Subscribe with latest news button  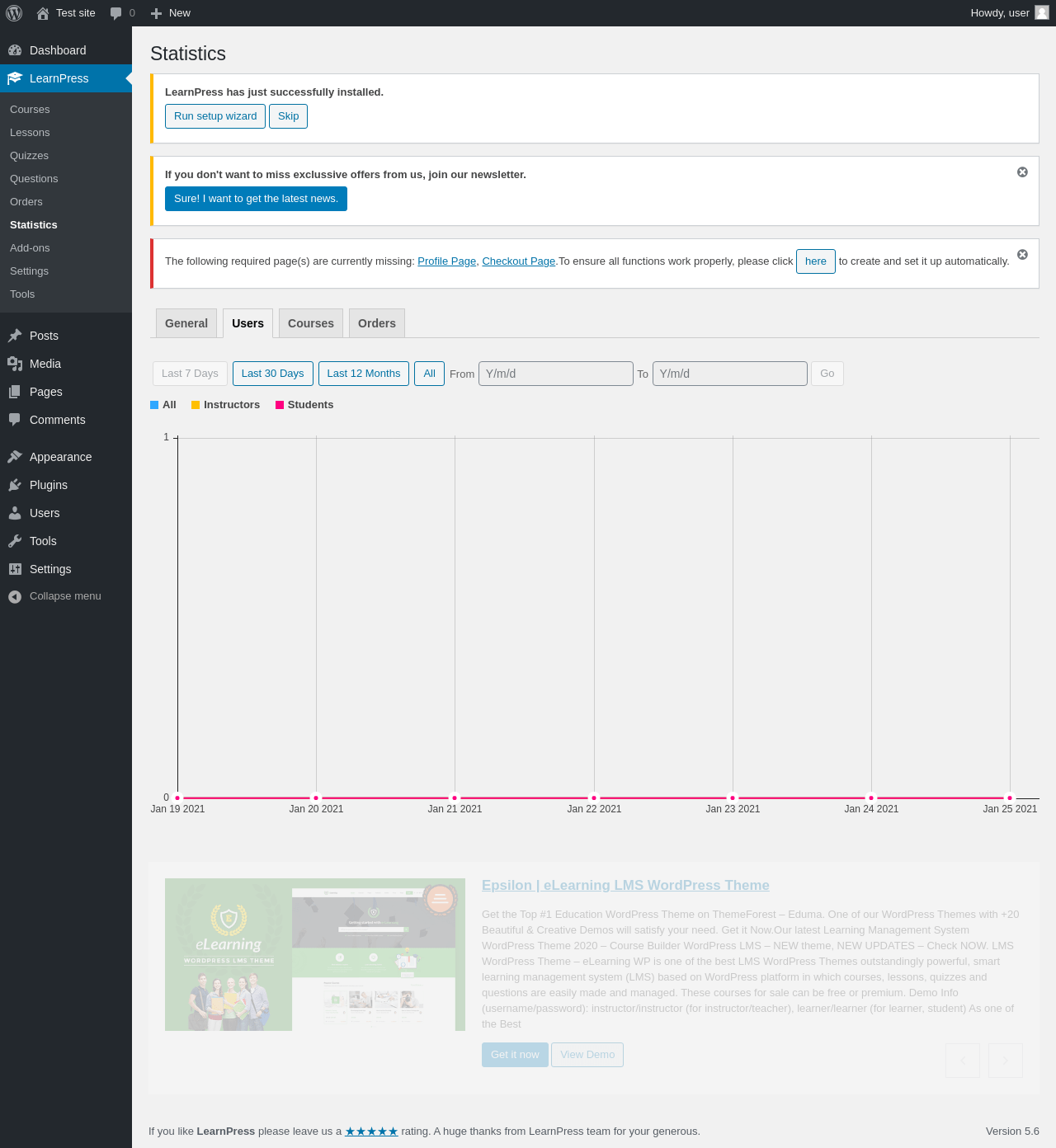pos(256,199)
